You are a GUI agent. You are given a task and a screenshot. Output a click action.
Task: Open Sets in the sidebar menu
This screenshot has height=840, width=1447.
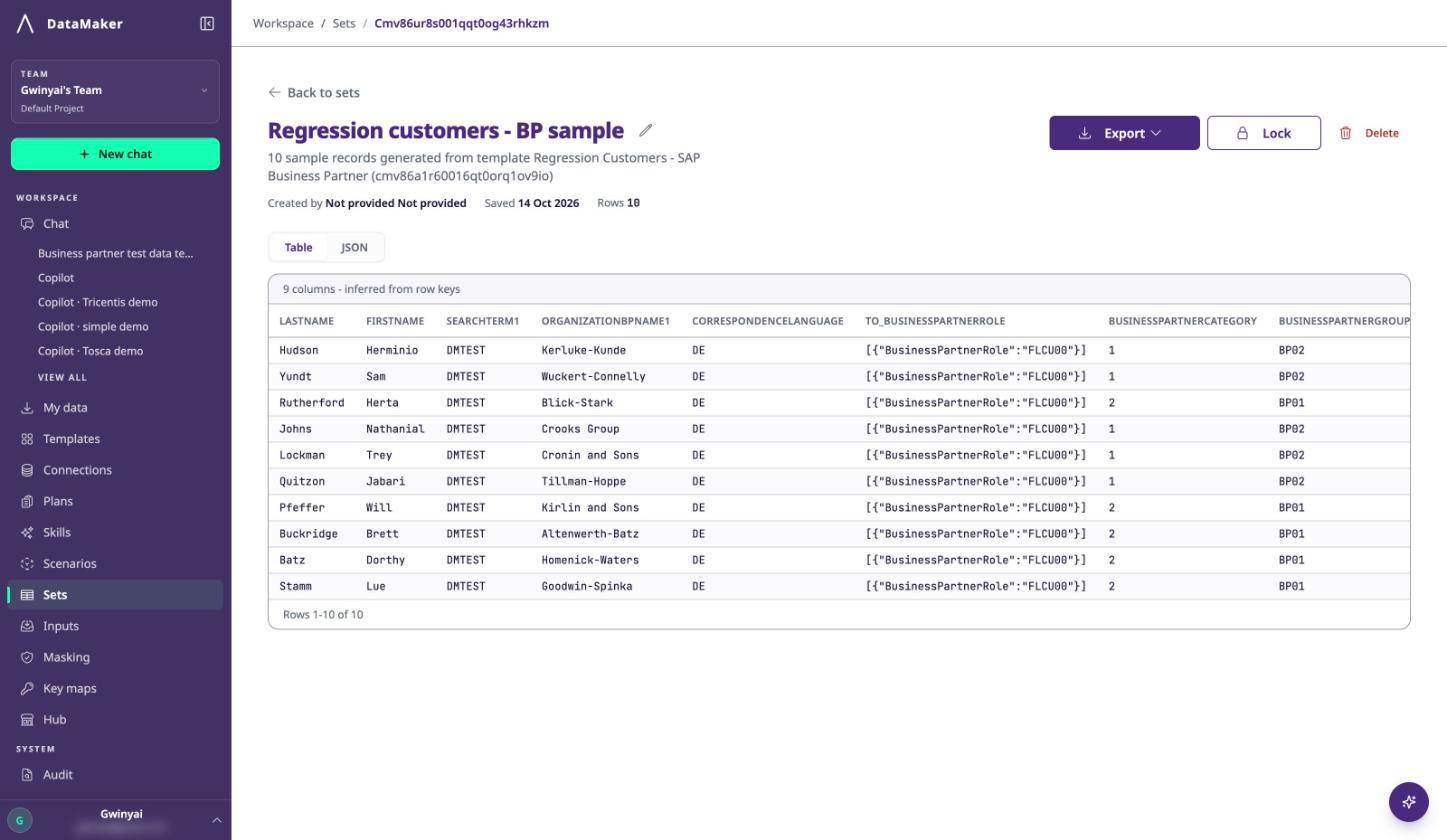tap(115, 595)
